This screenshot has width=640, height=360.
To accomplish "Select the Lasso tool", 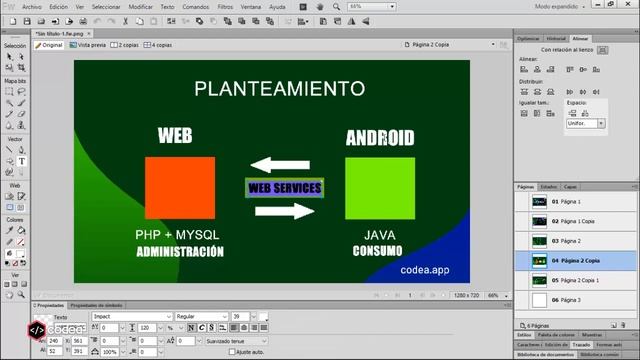I will [21, 91].
